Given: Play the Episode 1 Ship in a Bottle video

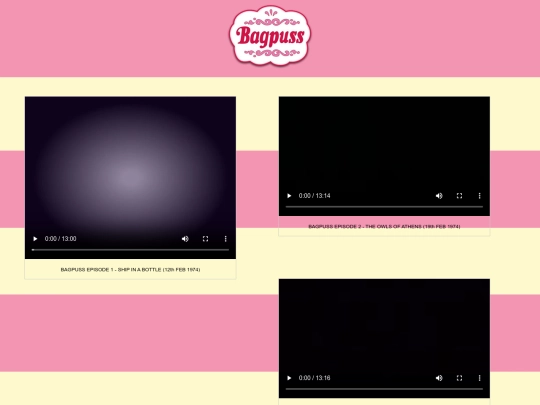Looking at the screenshot, I should pyautogui.click(x=35, y=239).
